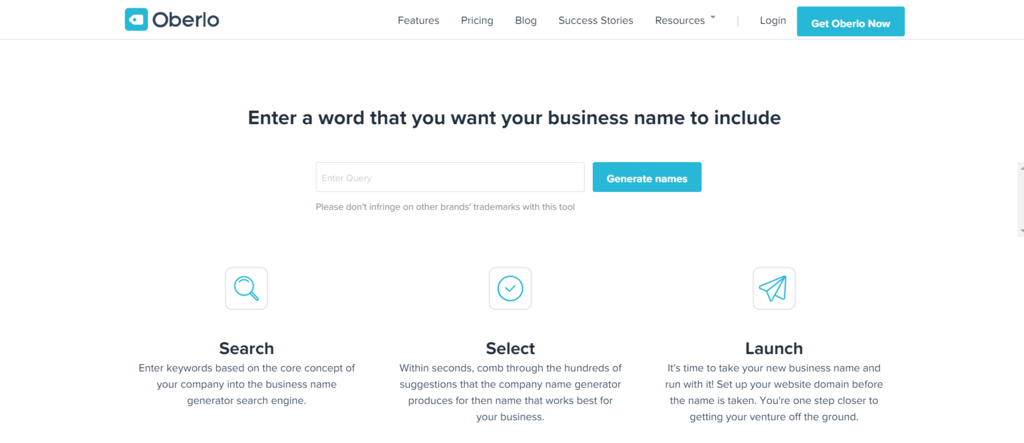Click the Generate names button
This screenshot has height=443, width=1024.
(x=647, y=178)
